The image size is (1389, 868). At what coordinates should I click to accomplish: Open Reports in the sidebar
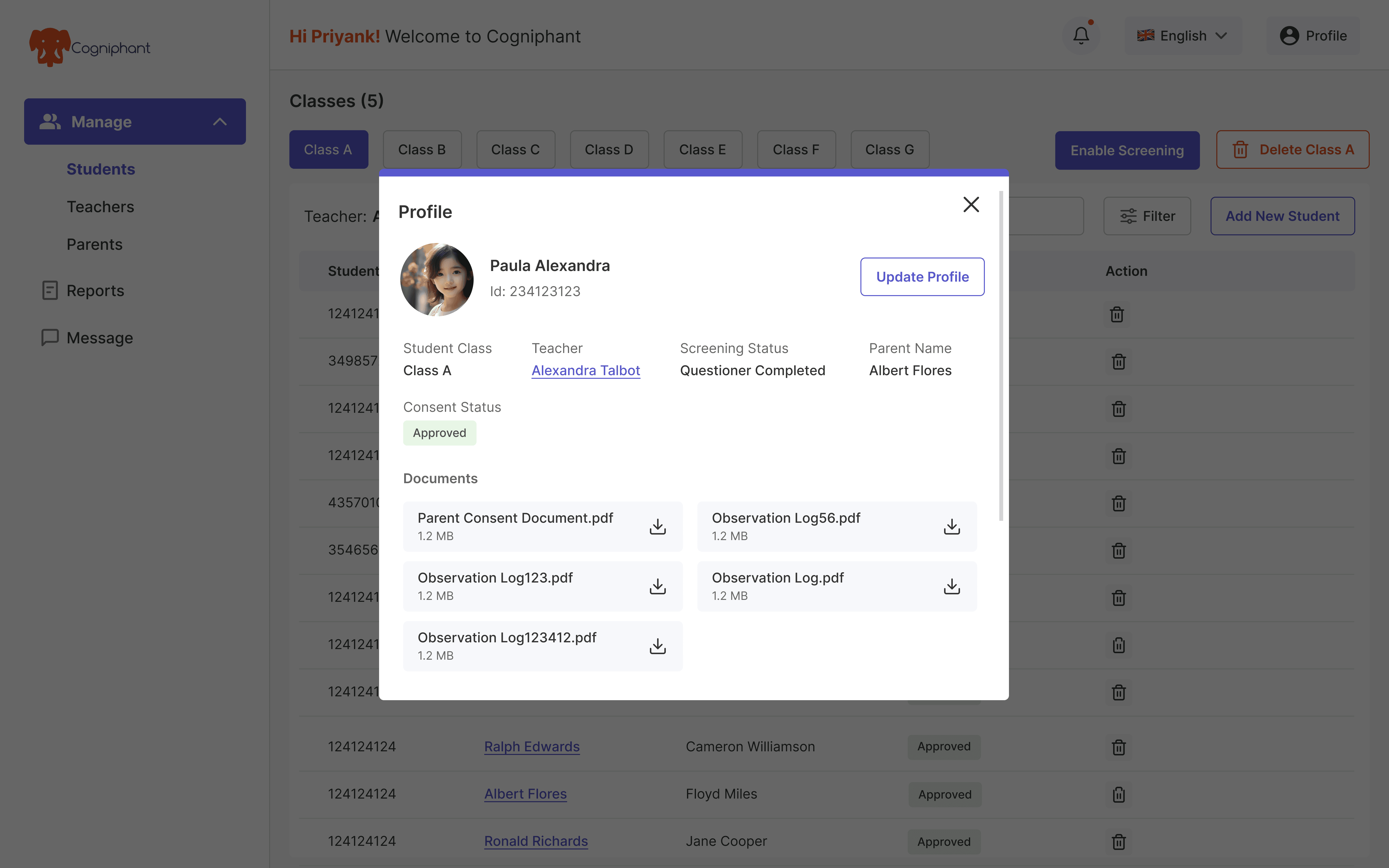click(95, 291)
